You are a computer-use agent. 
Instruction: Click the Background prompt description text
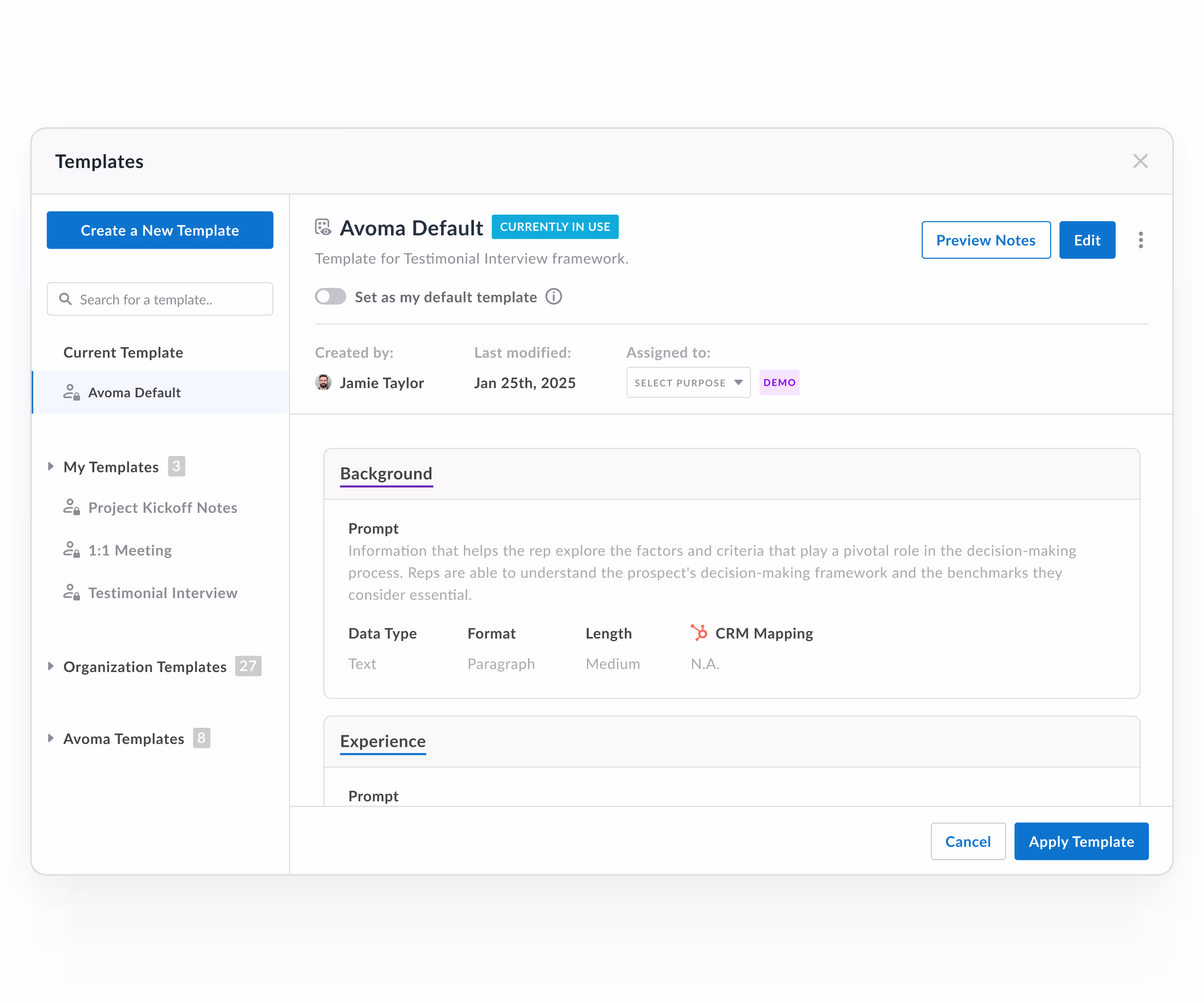(x=712, y=573)
